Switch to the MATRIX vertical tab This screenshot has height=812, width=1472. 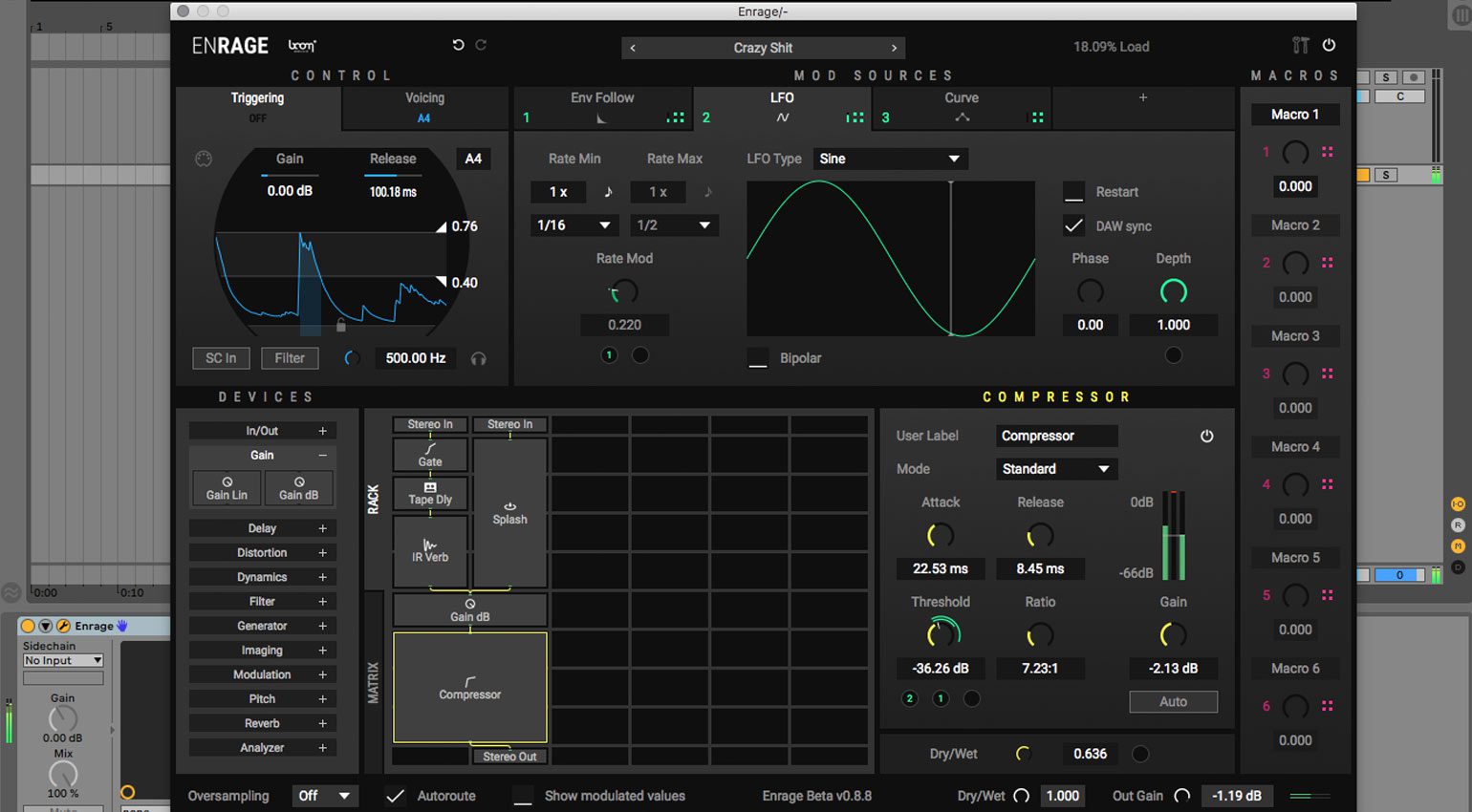(x=374, y=682)
